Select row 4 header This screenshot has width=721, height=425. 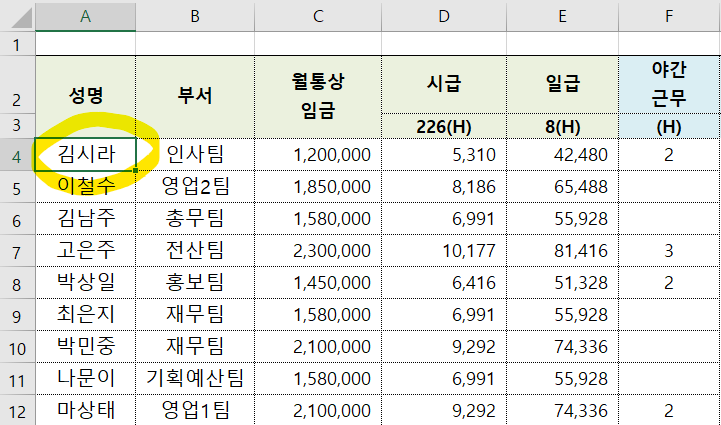[17, 155]
